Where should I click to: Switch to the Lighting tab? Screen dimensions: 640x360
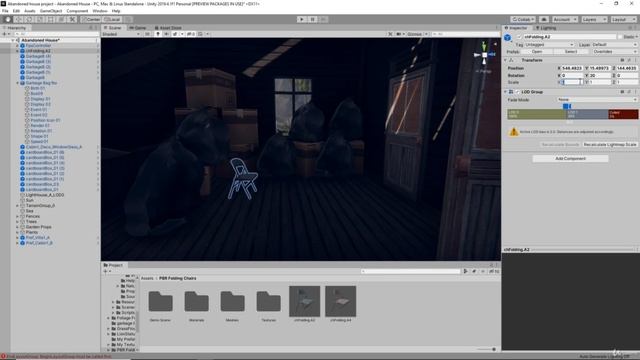546,28
